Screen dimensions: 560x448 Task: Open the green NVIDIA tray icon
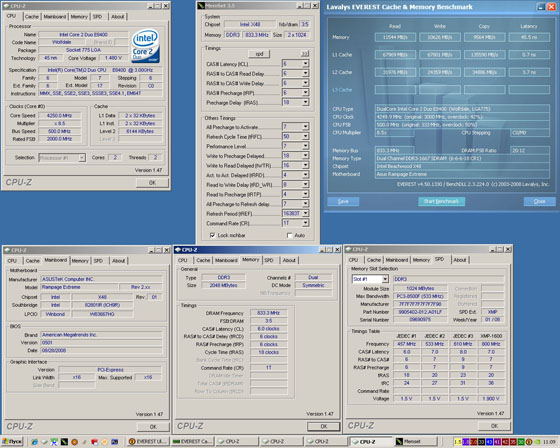[537, 442]
